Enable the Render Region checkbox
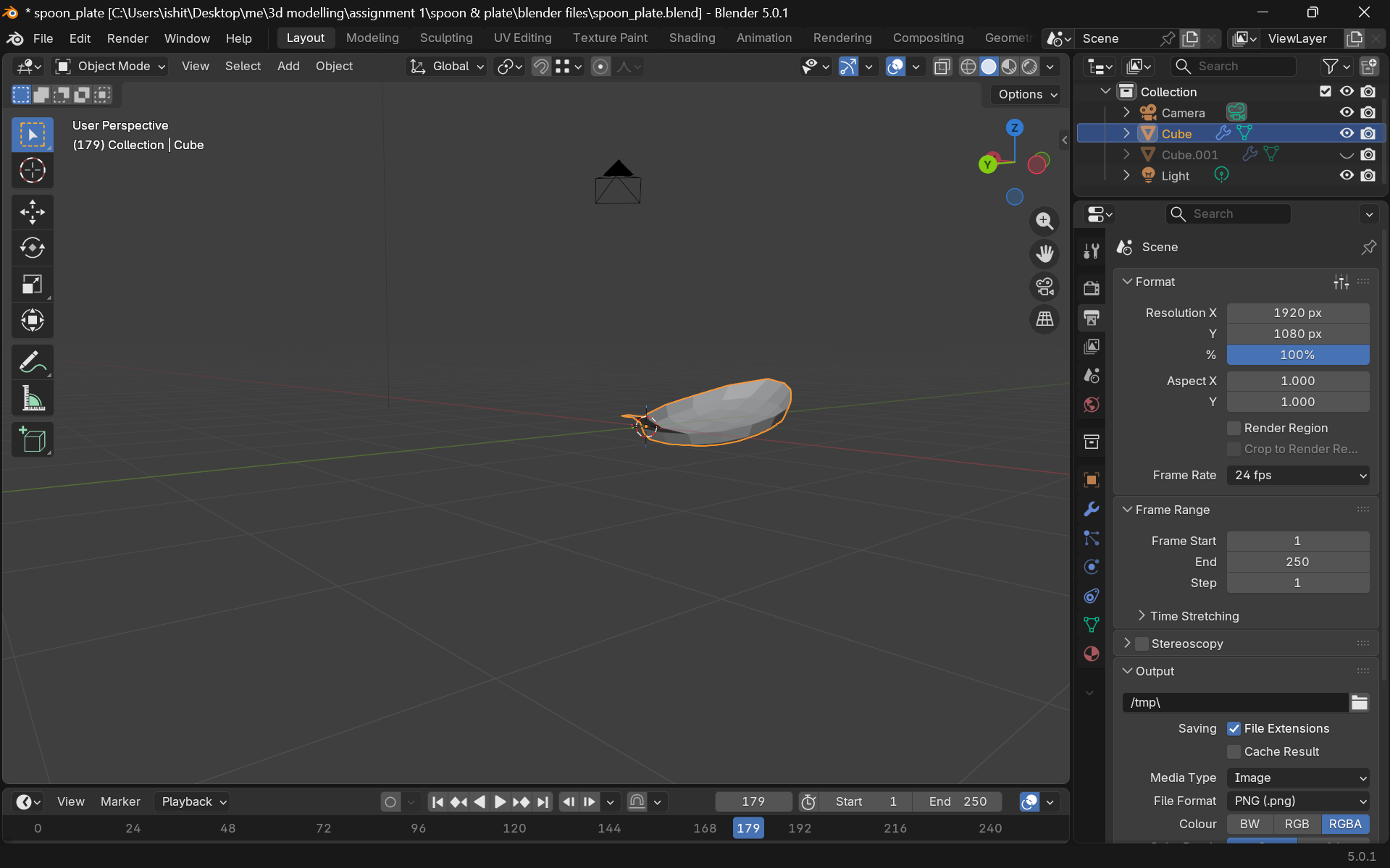The width and height of the screenshot is (1390, 868). (1234, 428)
